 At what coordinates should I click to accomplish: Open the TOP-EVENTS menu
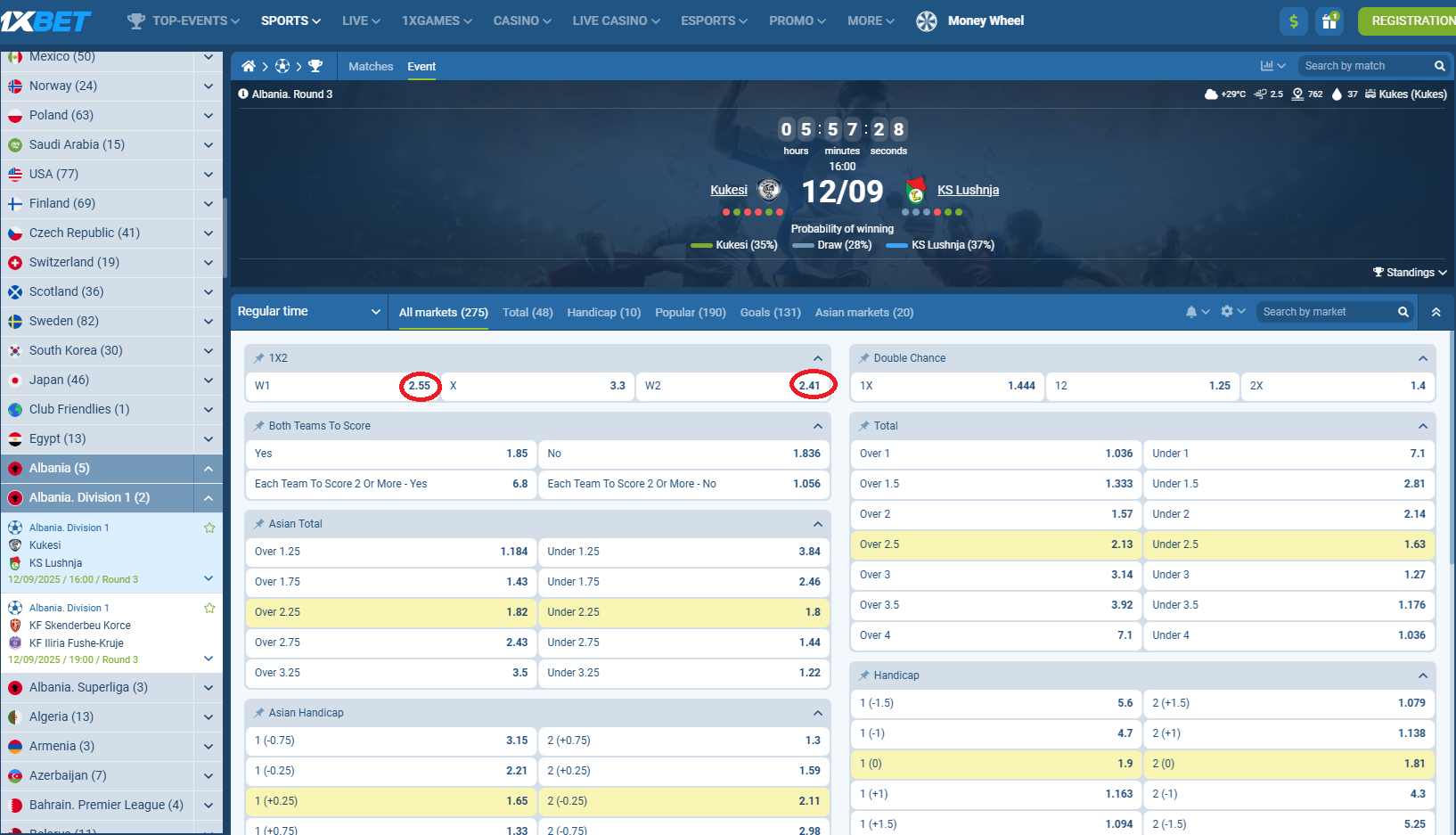184,20
